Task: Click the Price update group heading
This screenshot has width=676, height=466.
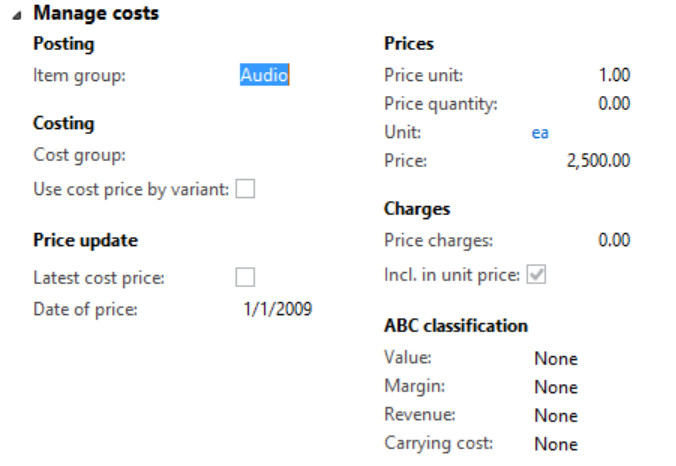Action: (85, 240)
